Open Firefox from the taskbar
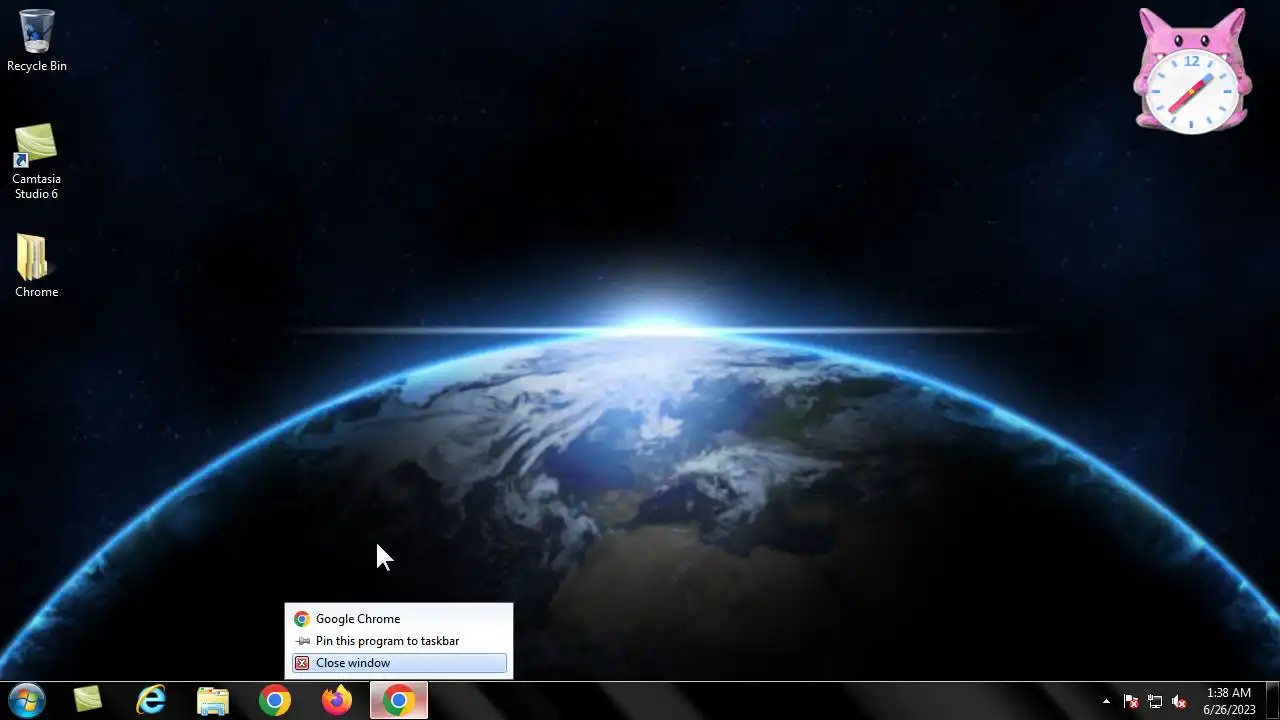 (x=337, y=701)
